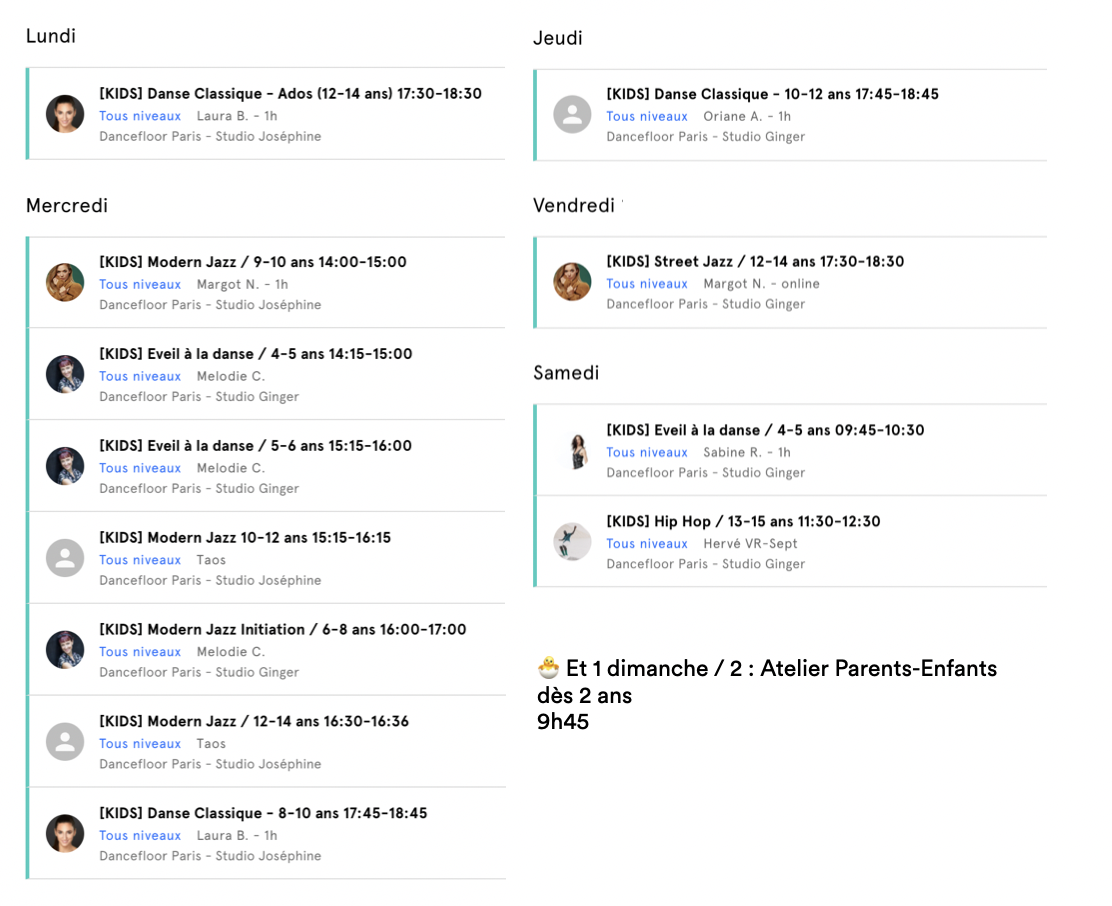Open Modern Jazz Initiation 6-8 ans class
1112x906 pixels.
[282, 629]
